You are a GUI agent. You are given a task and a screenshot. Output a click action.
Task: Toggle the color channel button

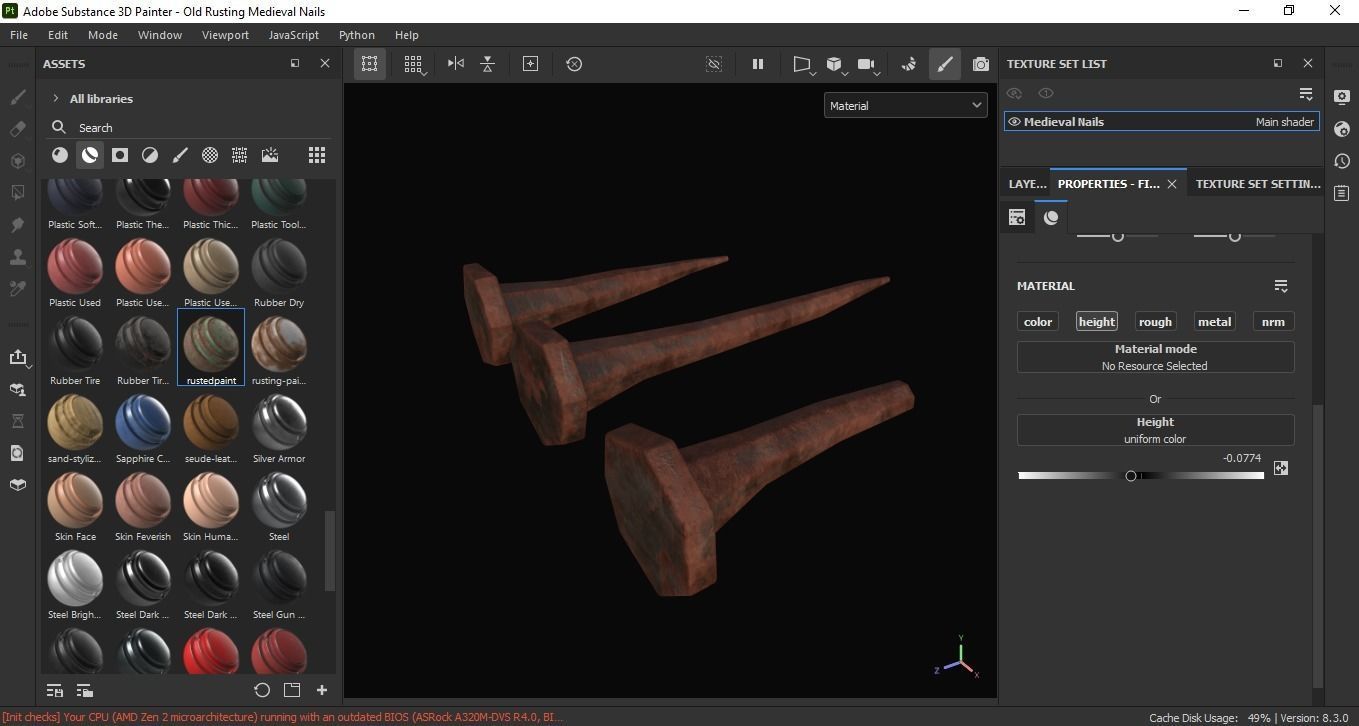(x=1038, y=321)
